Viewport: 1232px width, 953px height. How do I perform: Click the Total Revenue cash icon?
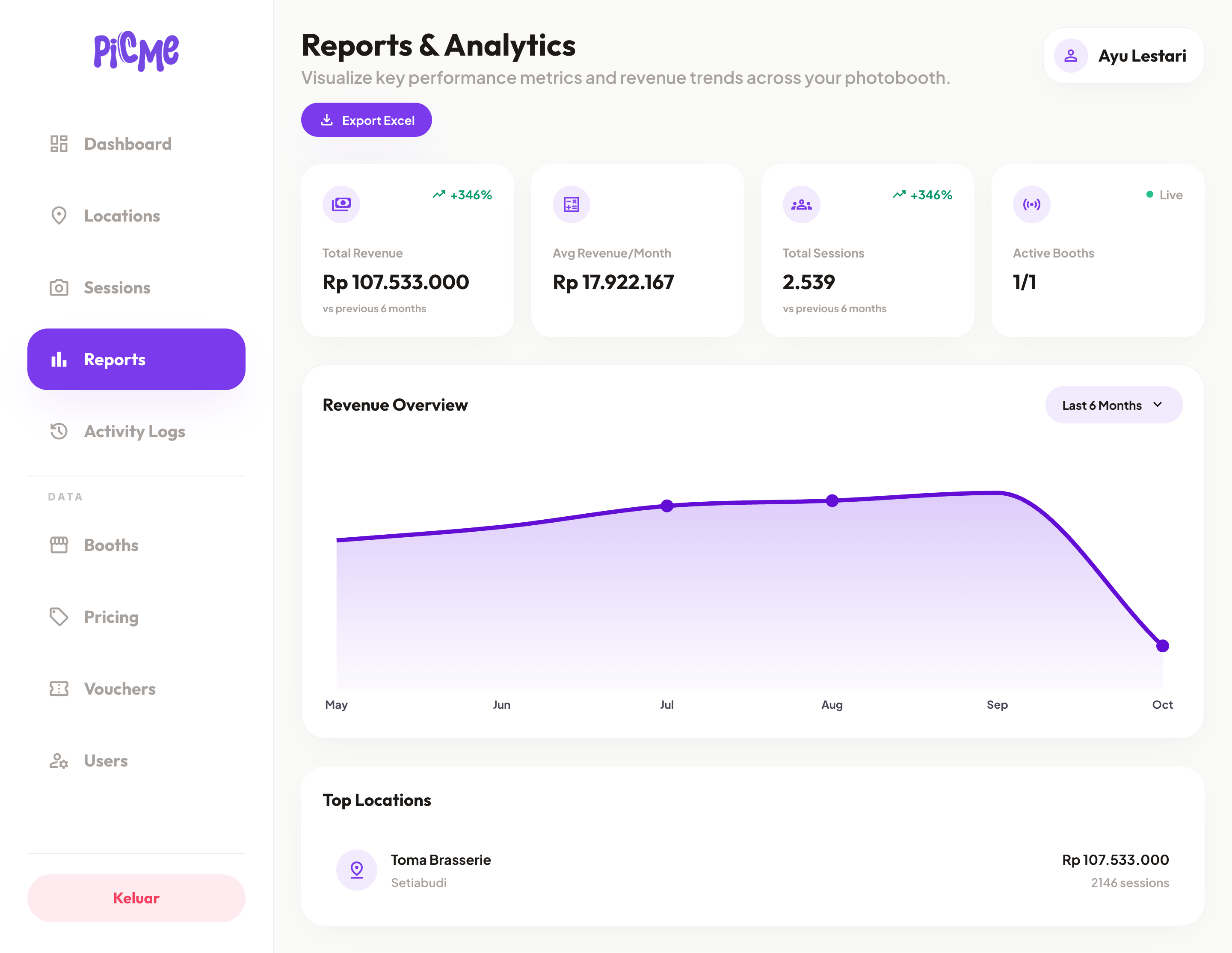[341, 204]
